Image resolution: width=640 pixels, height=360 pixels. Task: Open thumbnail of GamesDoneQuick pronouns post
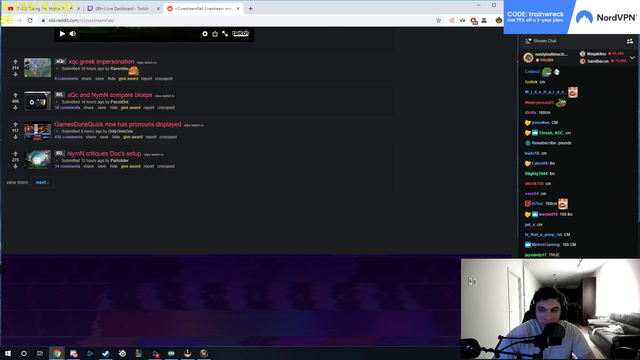point(38,131)
